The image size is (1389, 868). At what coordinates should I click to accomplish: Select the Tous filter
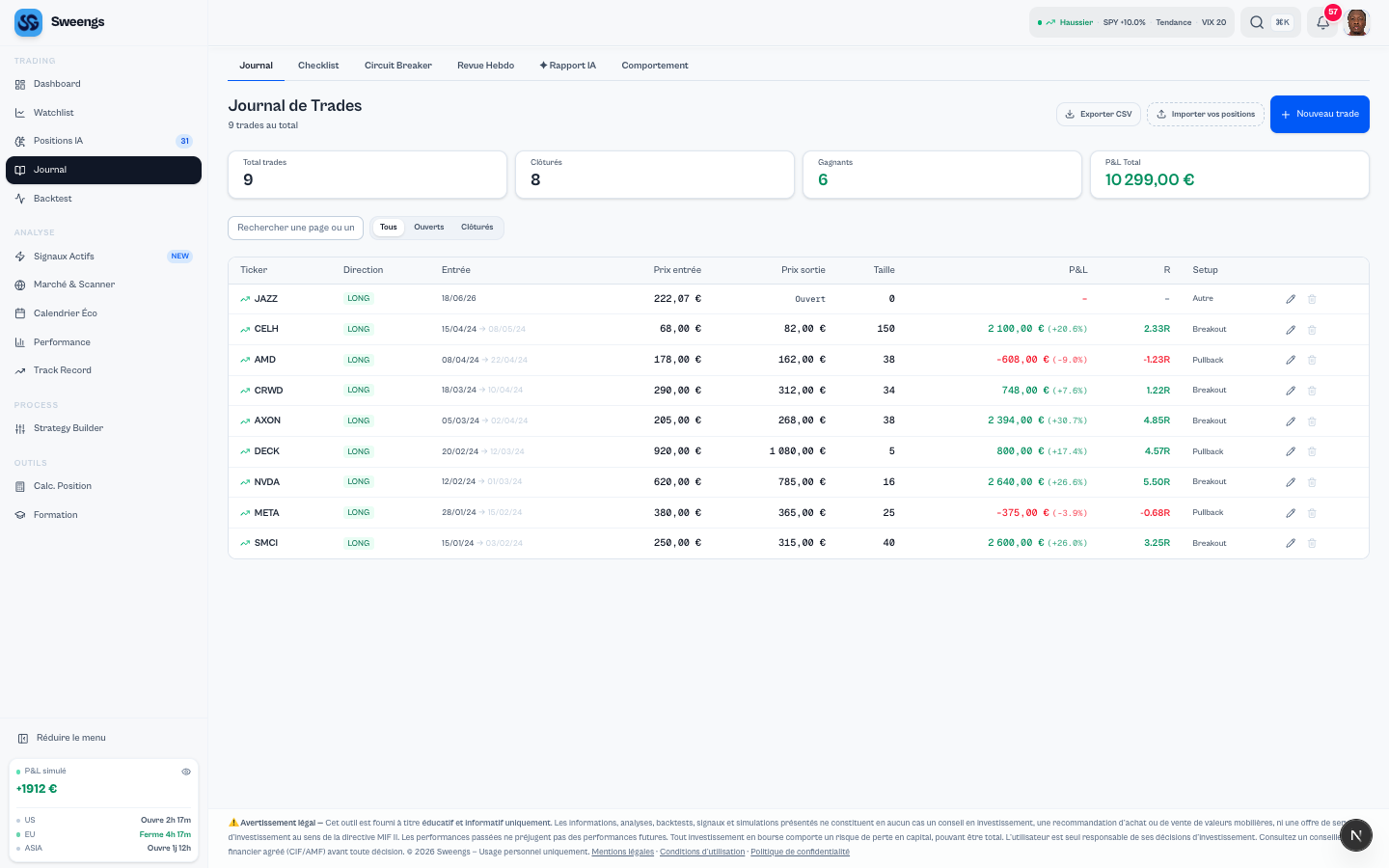(x=389, y=228)
